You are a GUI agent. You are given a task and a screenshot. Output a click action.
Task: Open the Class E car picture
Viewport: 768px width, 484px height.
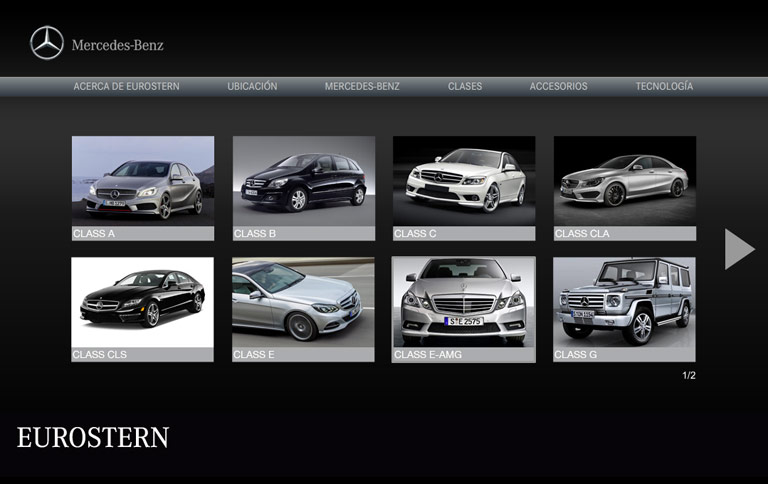click(x=304, y=302)
